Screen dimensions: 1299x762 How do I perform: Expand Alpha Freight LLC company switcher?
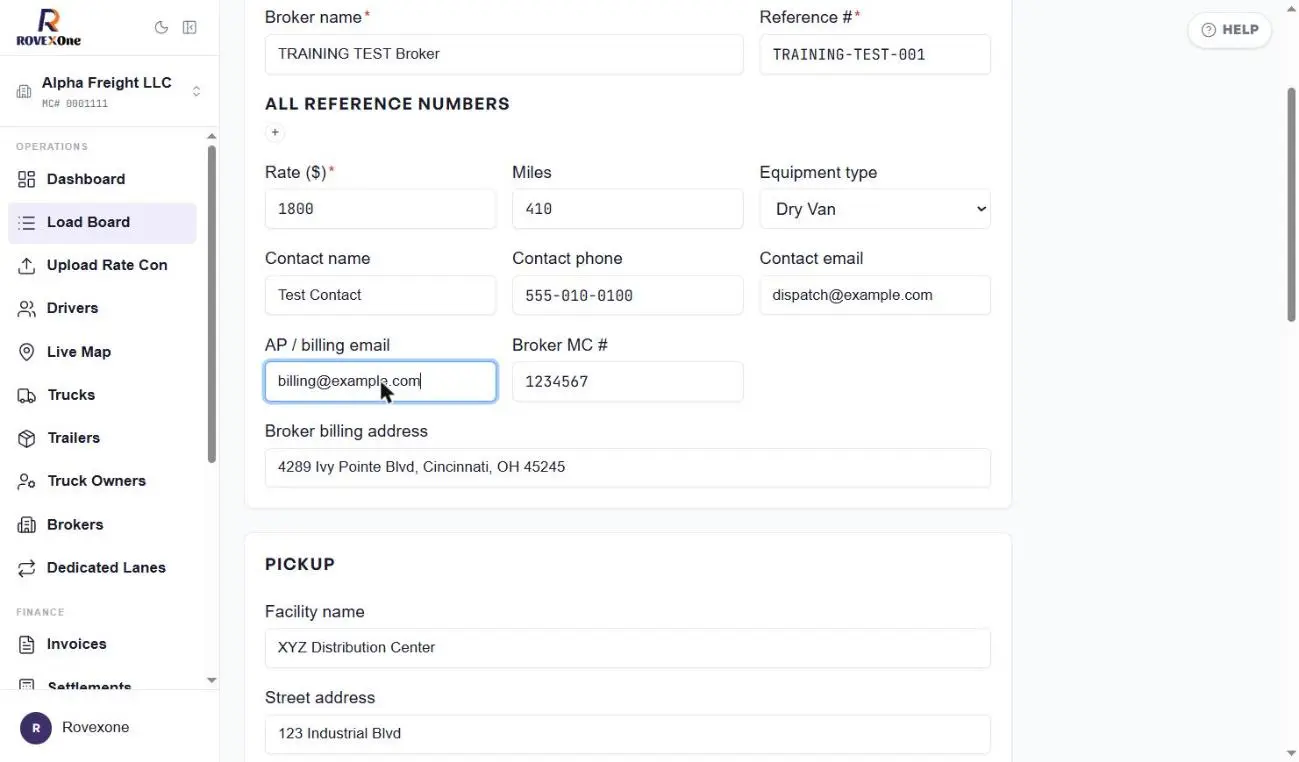pos(196,91)
